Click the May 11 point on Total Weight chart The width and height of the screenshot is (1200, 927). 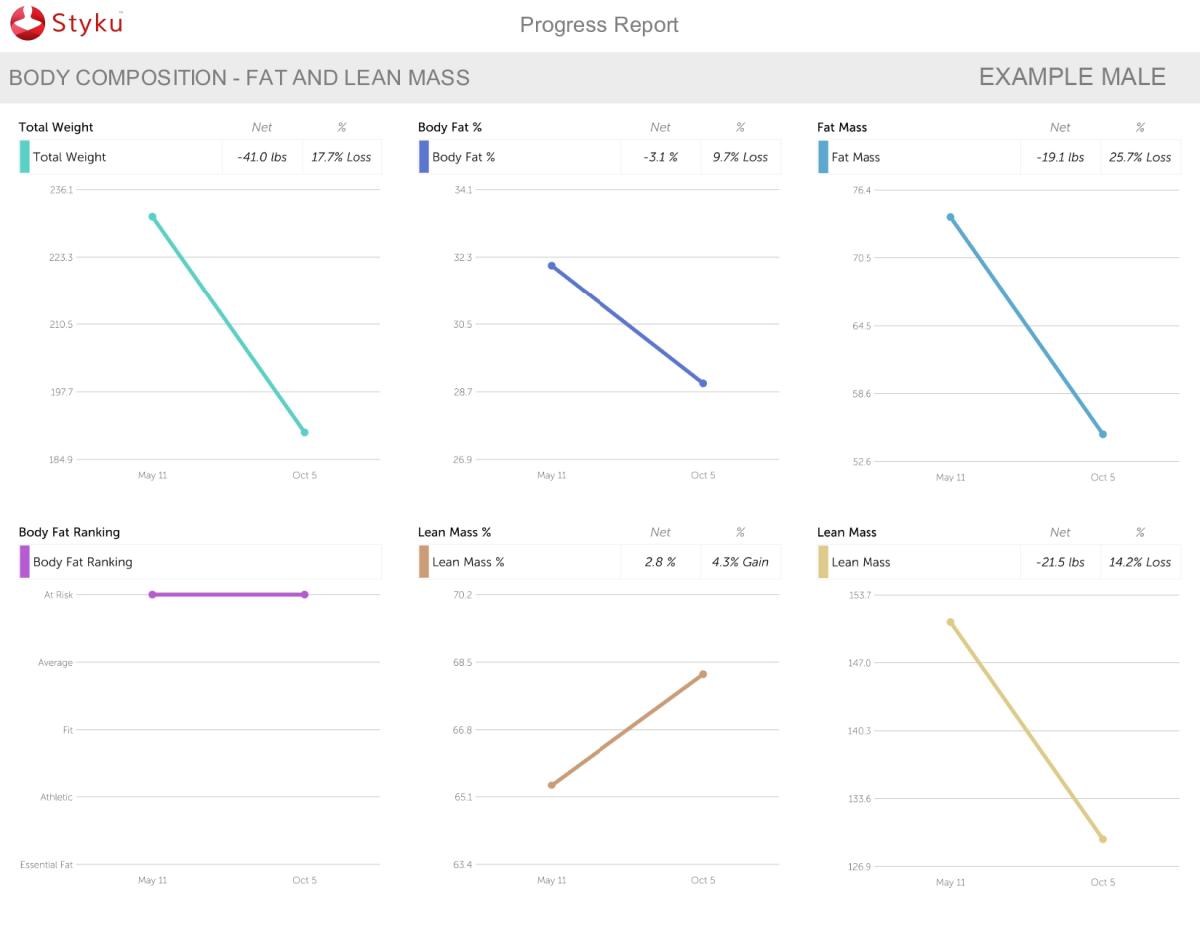(x=152, y=217)
